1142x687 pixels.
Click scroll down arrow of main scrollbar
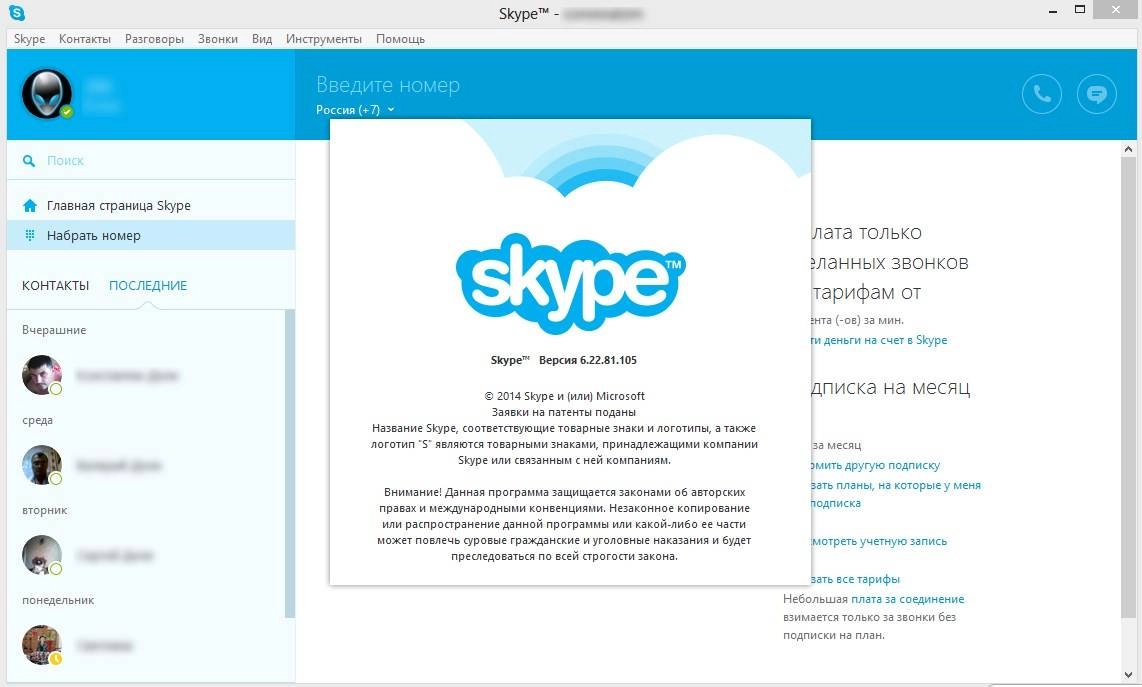(x=1128, y=675)
